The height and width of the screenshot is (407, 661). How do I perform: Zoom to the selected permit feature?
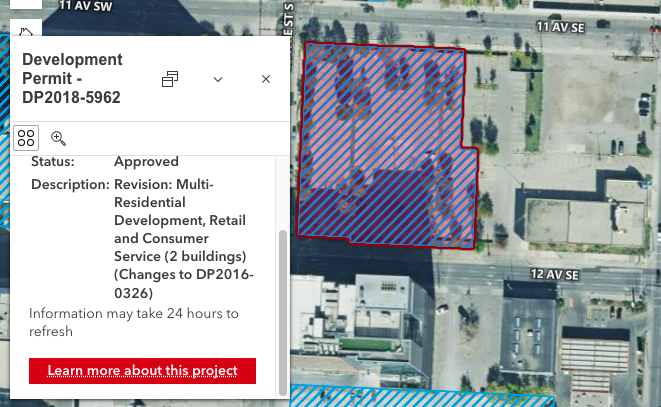[x=58, y=138]
